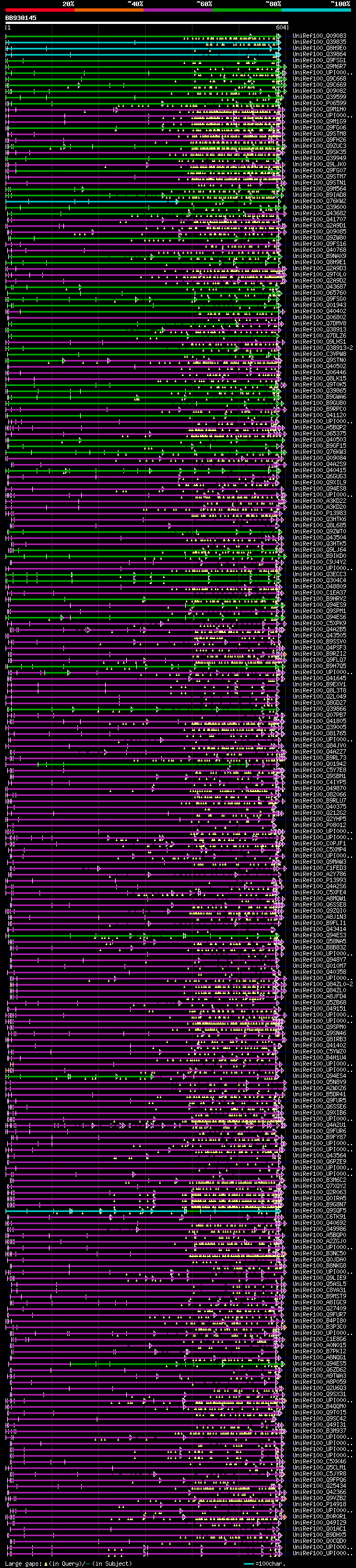This screenshot has height=1568, width=356.
Task: Choose hit UniRef100_Q5CLM1
Action: point(319,1467)
